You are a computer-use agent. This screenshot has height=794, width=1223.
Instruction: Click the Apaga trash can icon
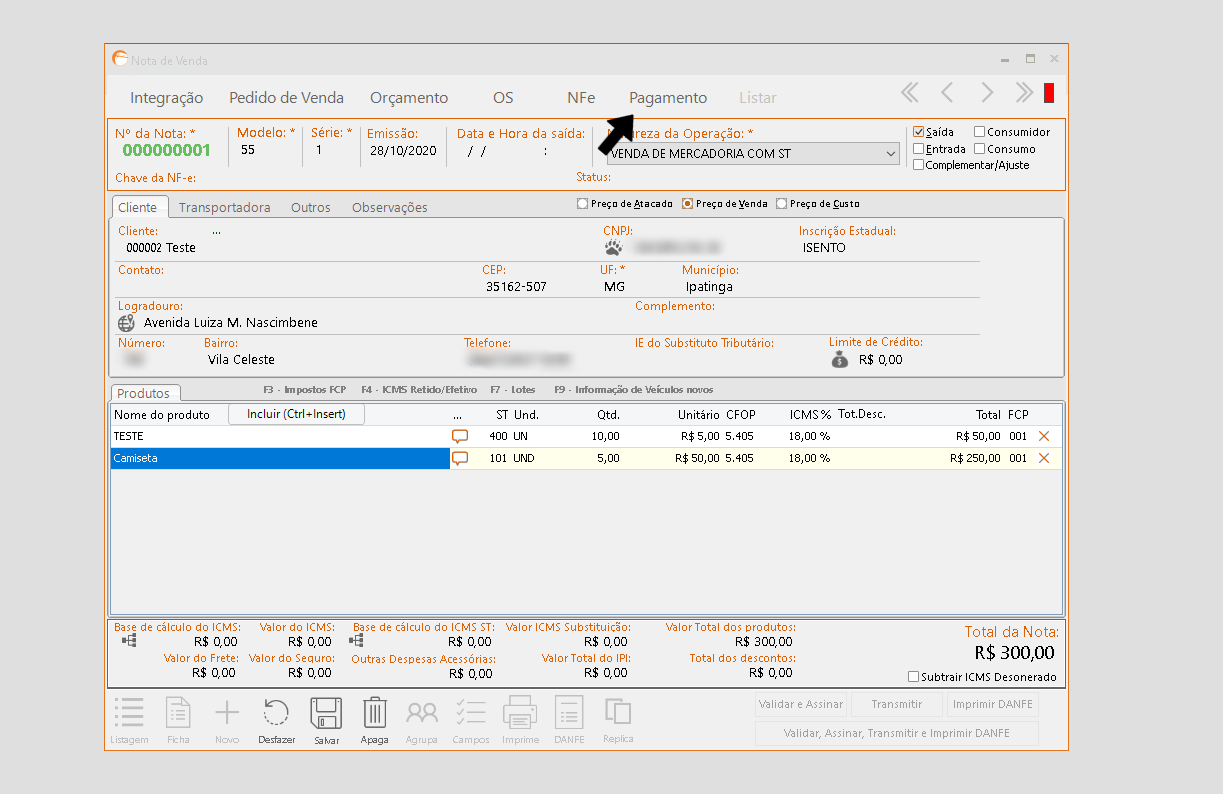tap(375, 714)
